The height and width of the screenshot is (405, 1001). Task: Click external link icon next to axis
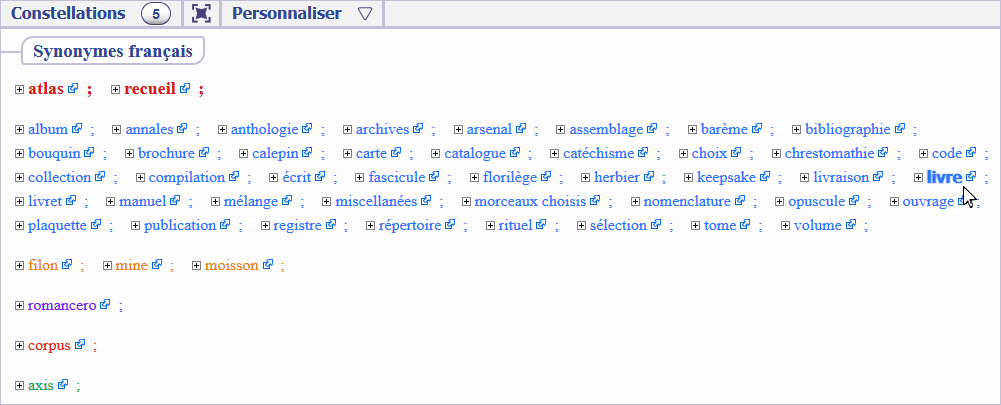click(x=63, y=385)
